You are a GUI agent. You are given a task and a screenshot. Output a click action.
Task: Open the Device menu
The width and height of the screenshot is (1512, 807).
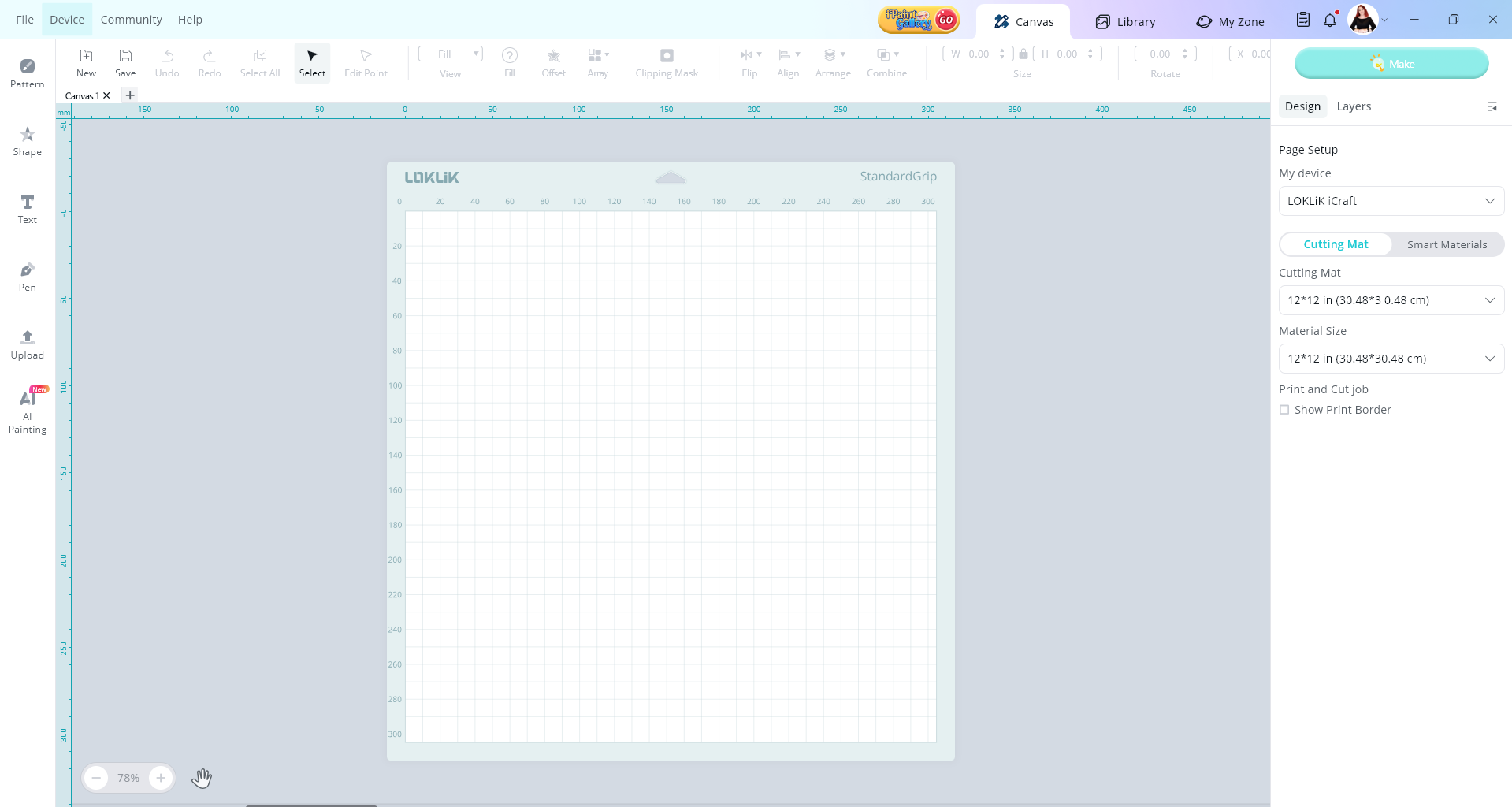(x=67, y=20)
